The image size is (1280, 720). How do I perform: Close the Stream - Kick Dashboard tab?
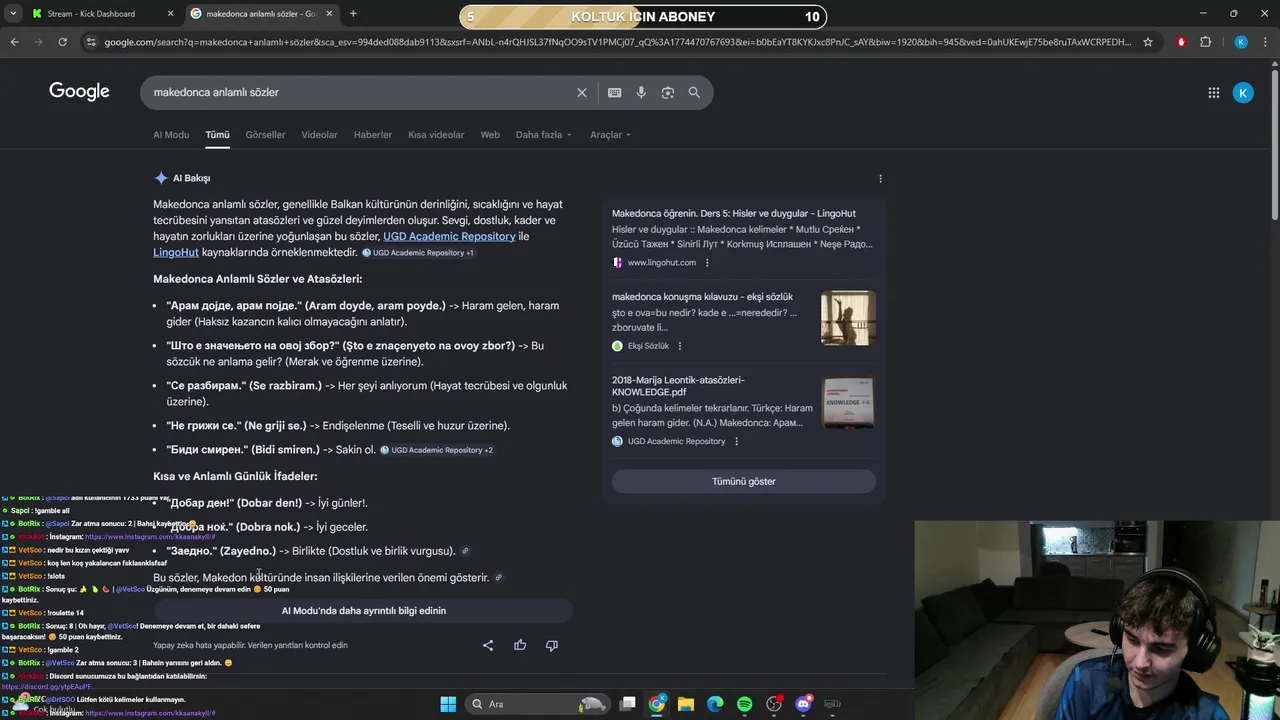[x=170, y=14]
